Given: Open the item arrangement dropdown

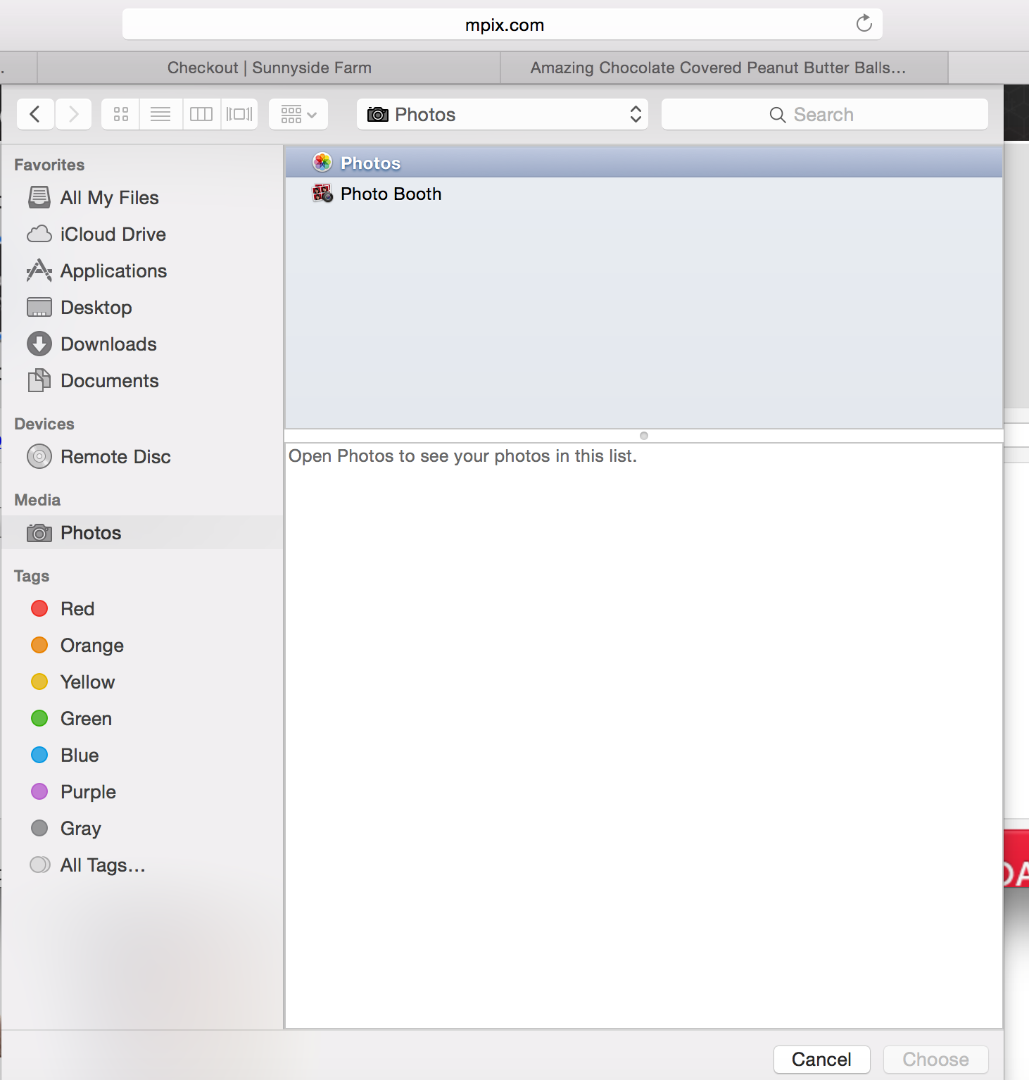Looking at the screenshot, I should [298, 114].
